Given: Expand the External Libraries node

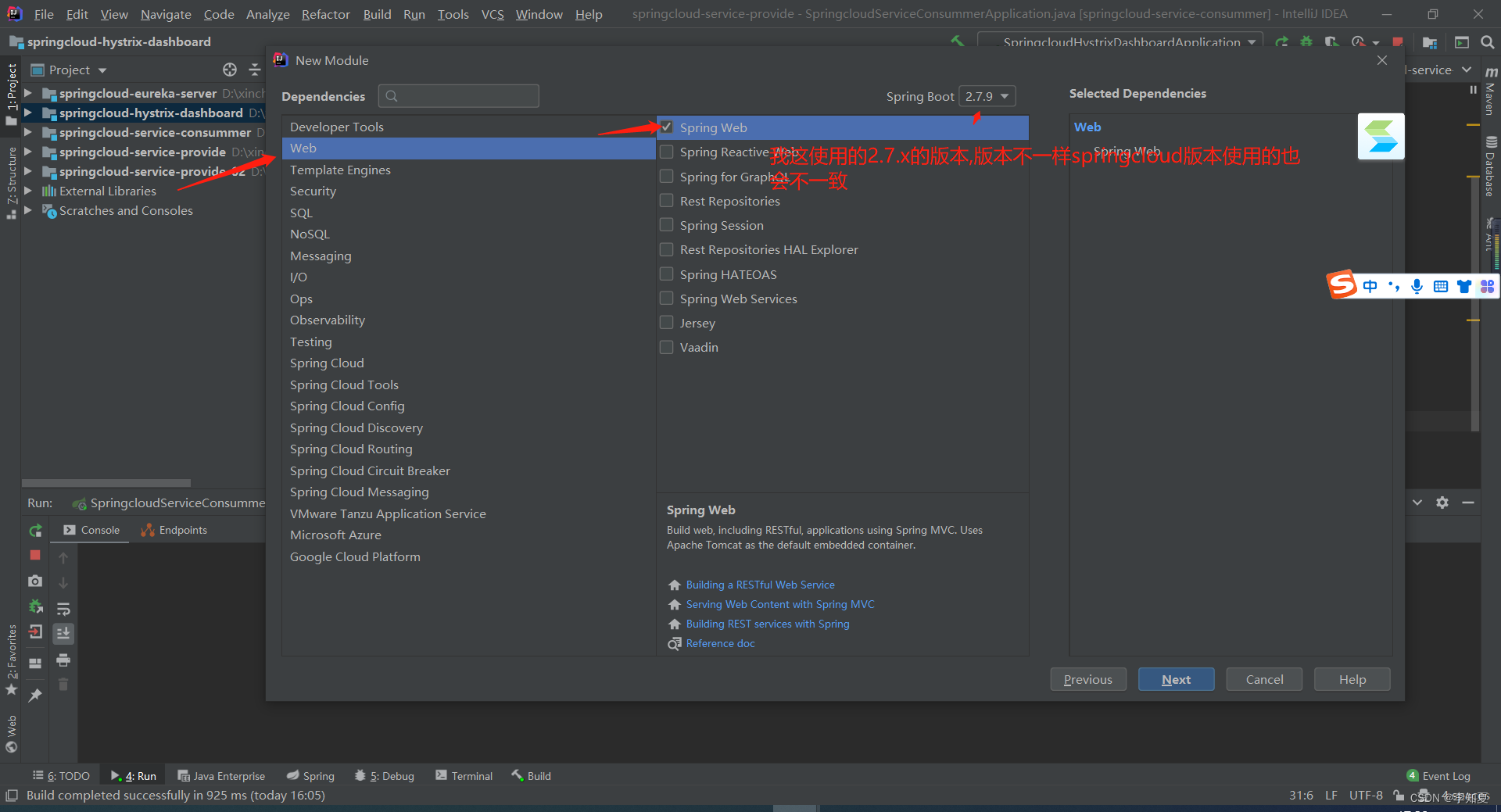Looking at the screenshot, I should [28, 191].
